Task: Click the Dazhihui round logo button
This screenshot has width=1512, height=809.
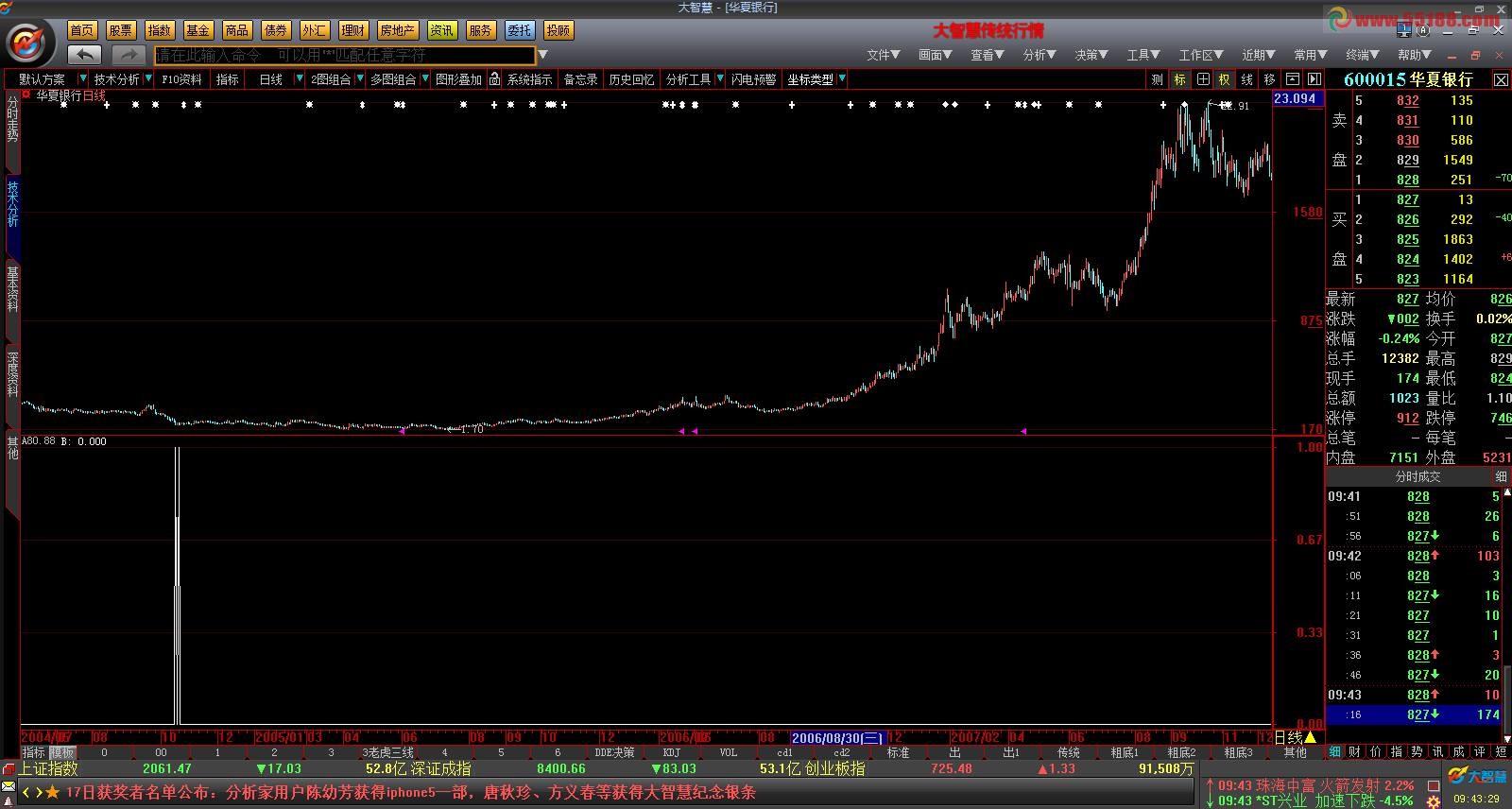Action: [28, 43]
